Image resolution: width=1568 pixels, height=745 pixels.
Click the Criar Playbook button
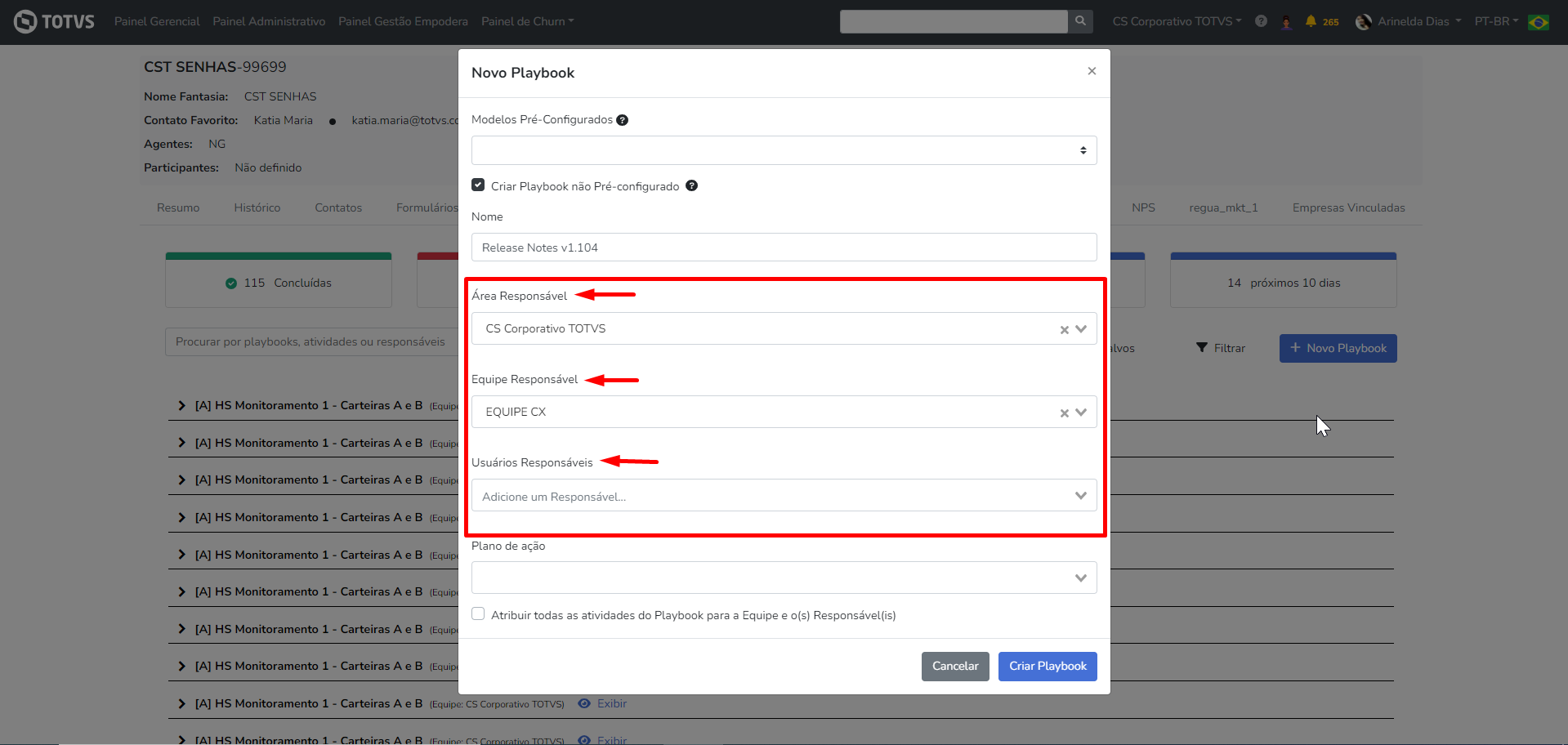(x=1048, y=666)
